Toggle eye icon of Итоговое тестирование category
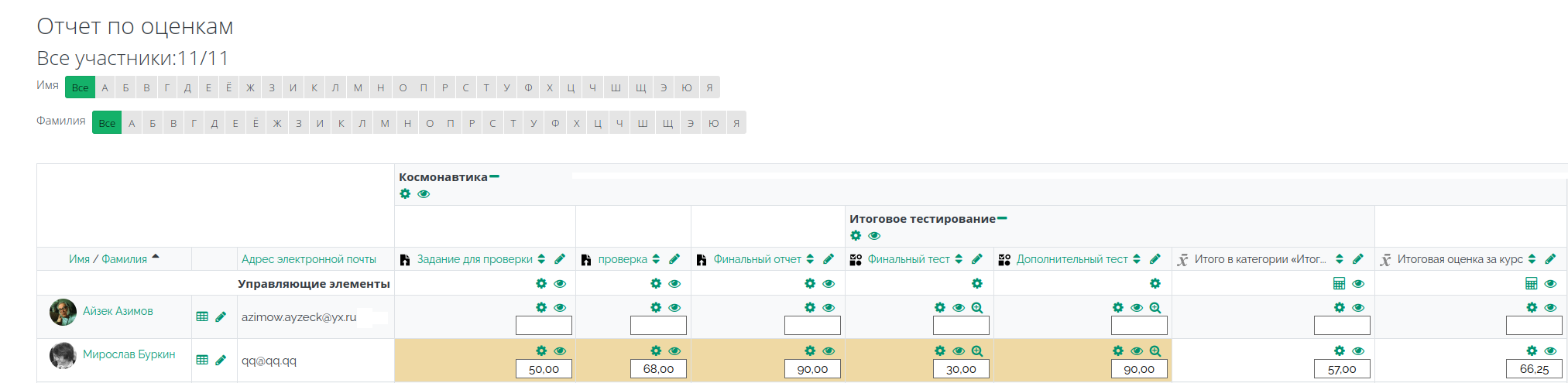This screenshot has height=383, width=1568. pyautogui.click(x=874, y=235)
